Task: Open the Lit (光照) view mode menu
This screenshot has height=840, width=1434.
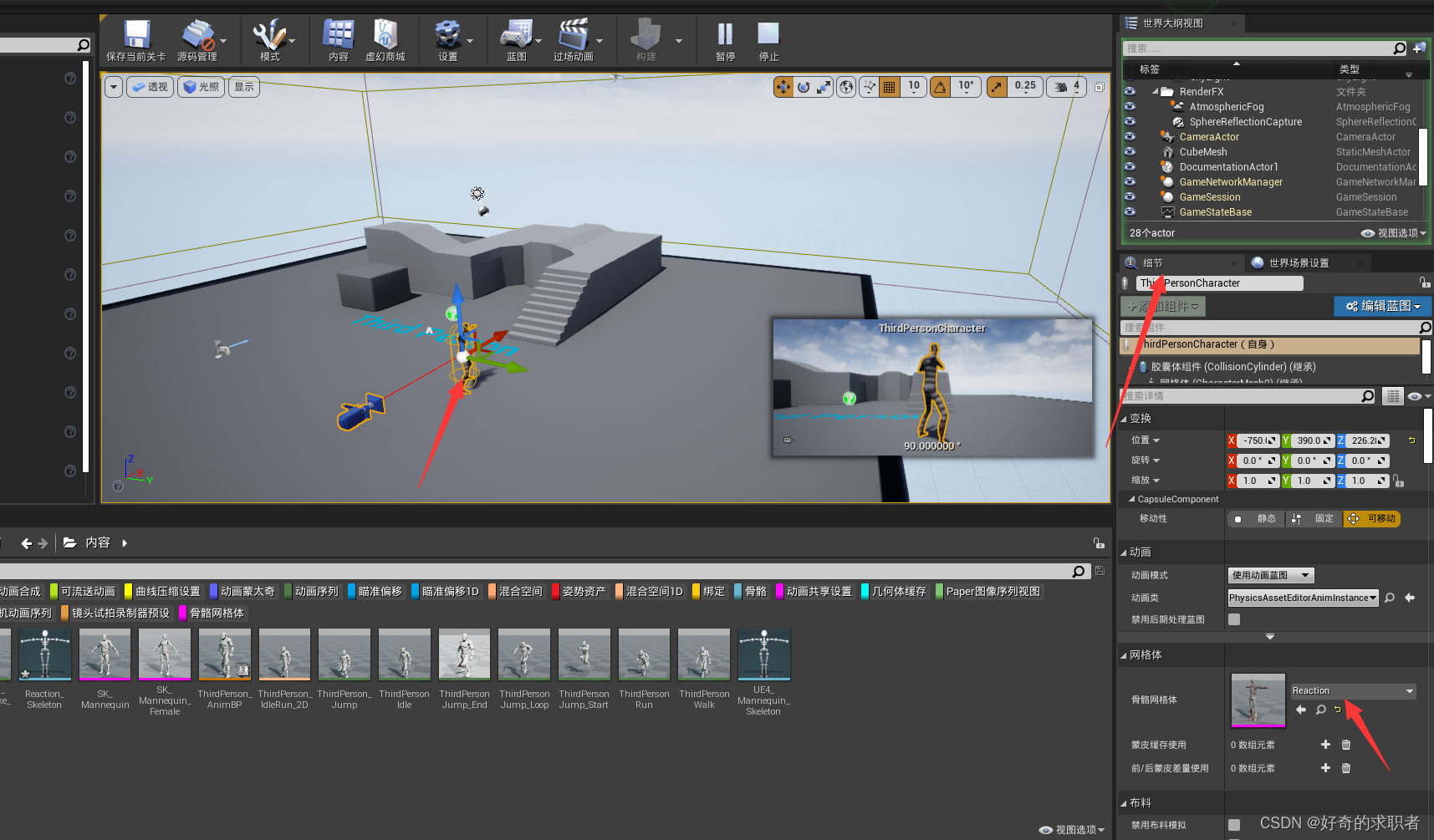Action: 202,87
